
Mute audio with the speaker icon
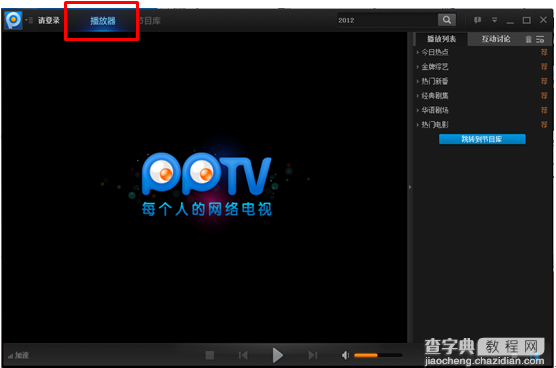click(x=345, y=355)
